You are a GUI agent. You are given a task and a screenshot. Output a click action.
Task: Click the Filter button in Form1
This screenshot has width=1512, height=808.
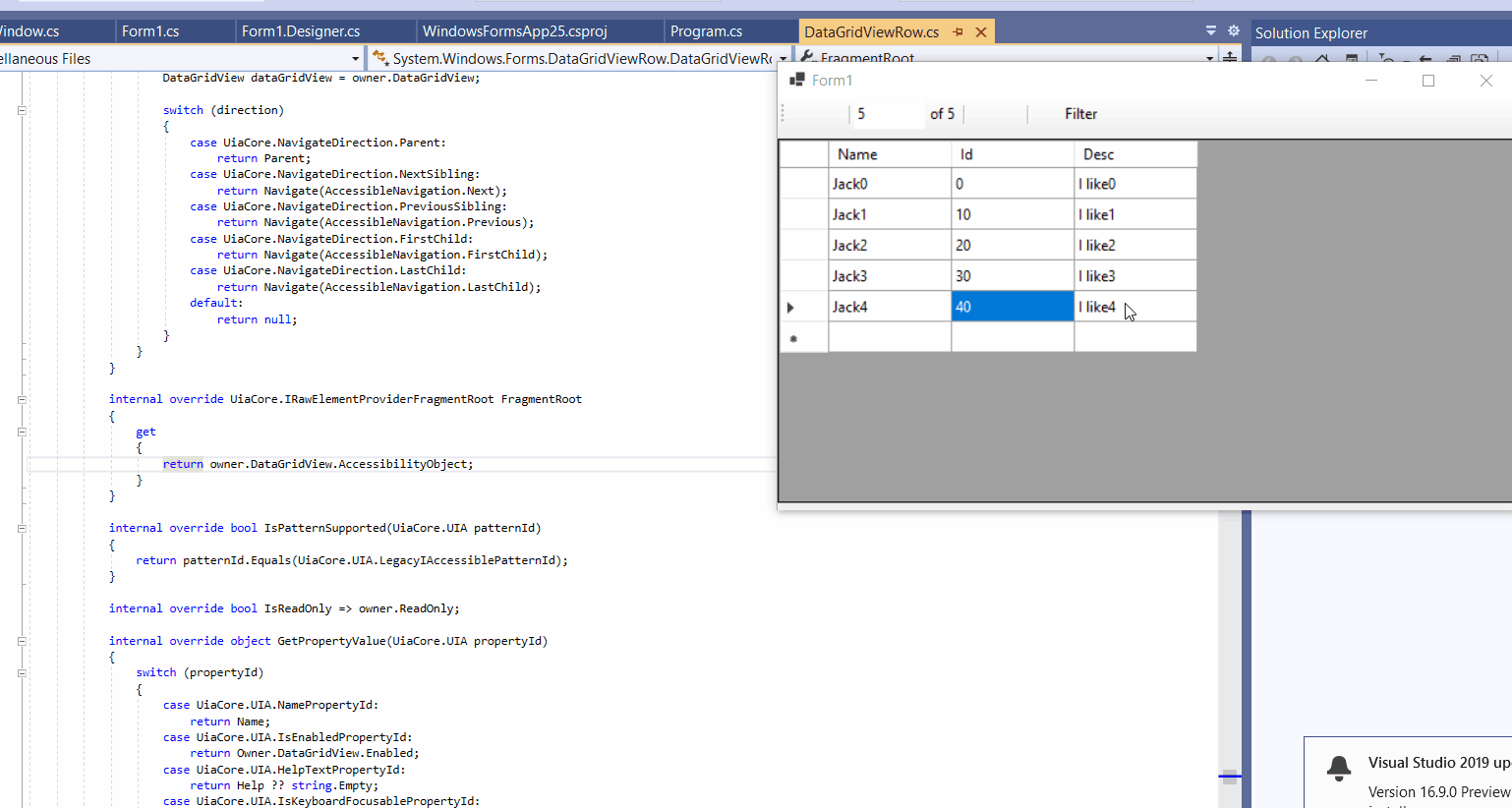coord(1080,114)
